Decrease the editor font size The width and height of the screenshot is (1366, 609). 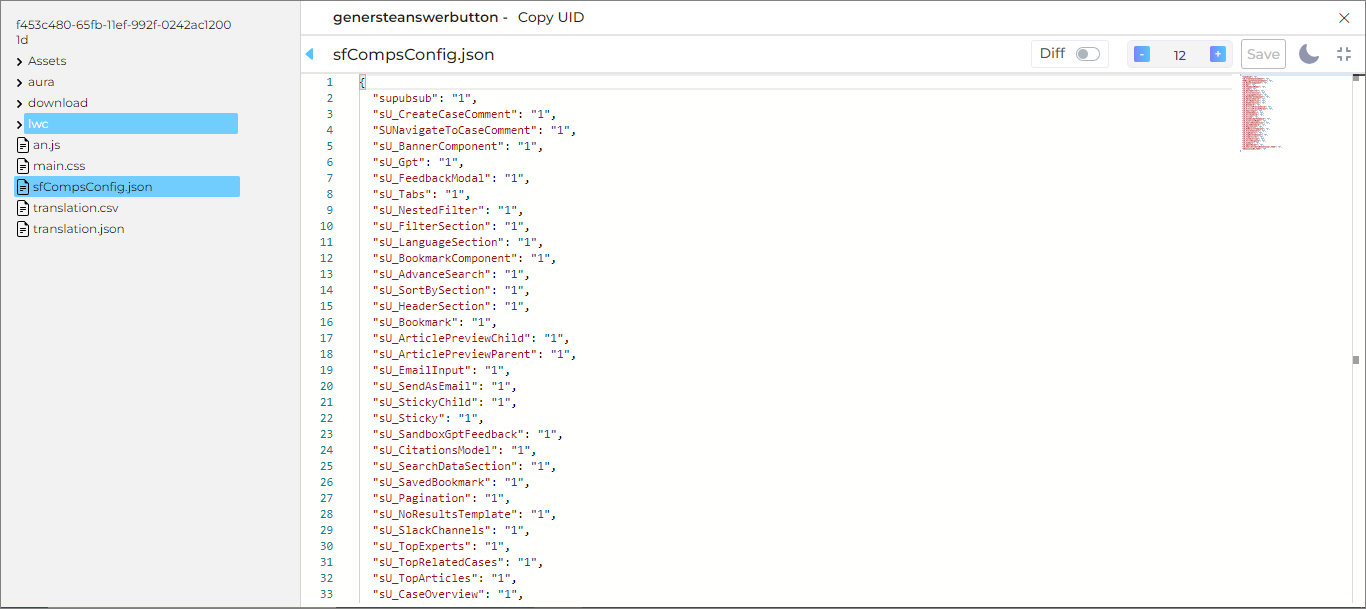coord(1142,54)
